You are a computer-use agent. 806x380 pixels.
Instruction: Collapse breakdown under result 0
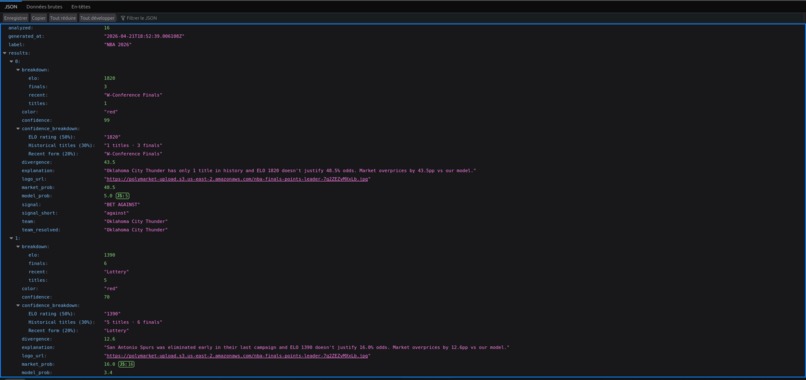click(x=18, y=69)
